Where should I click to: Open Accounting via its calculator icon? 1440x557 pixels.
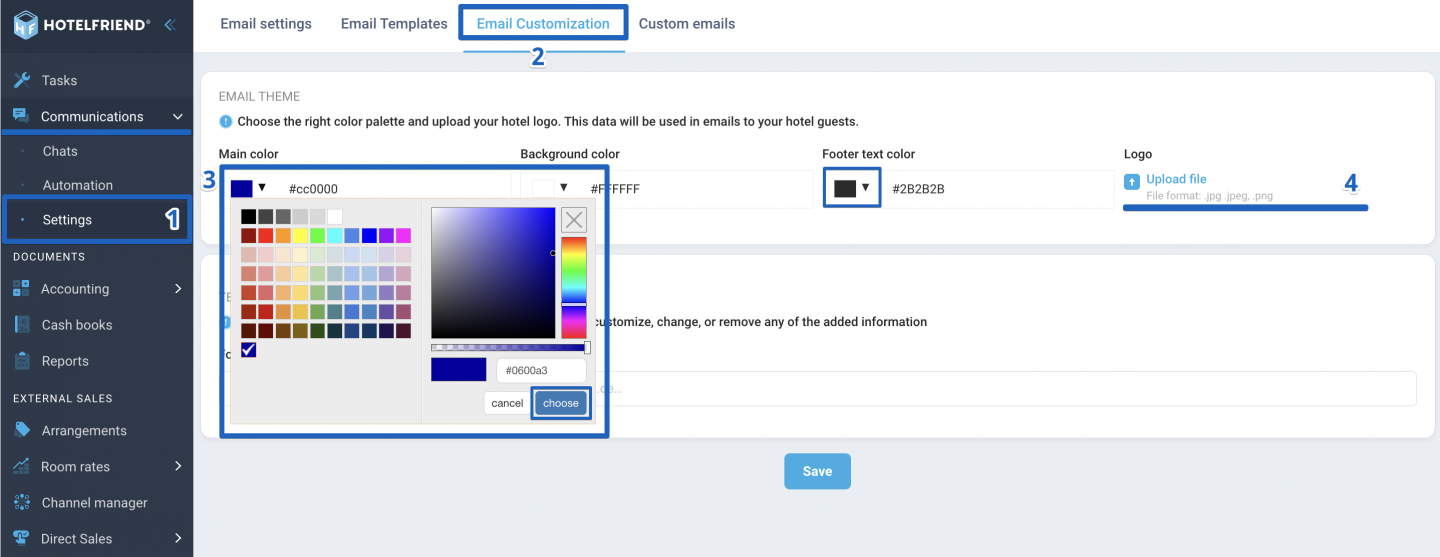tap(22, 288)
